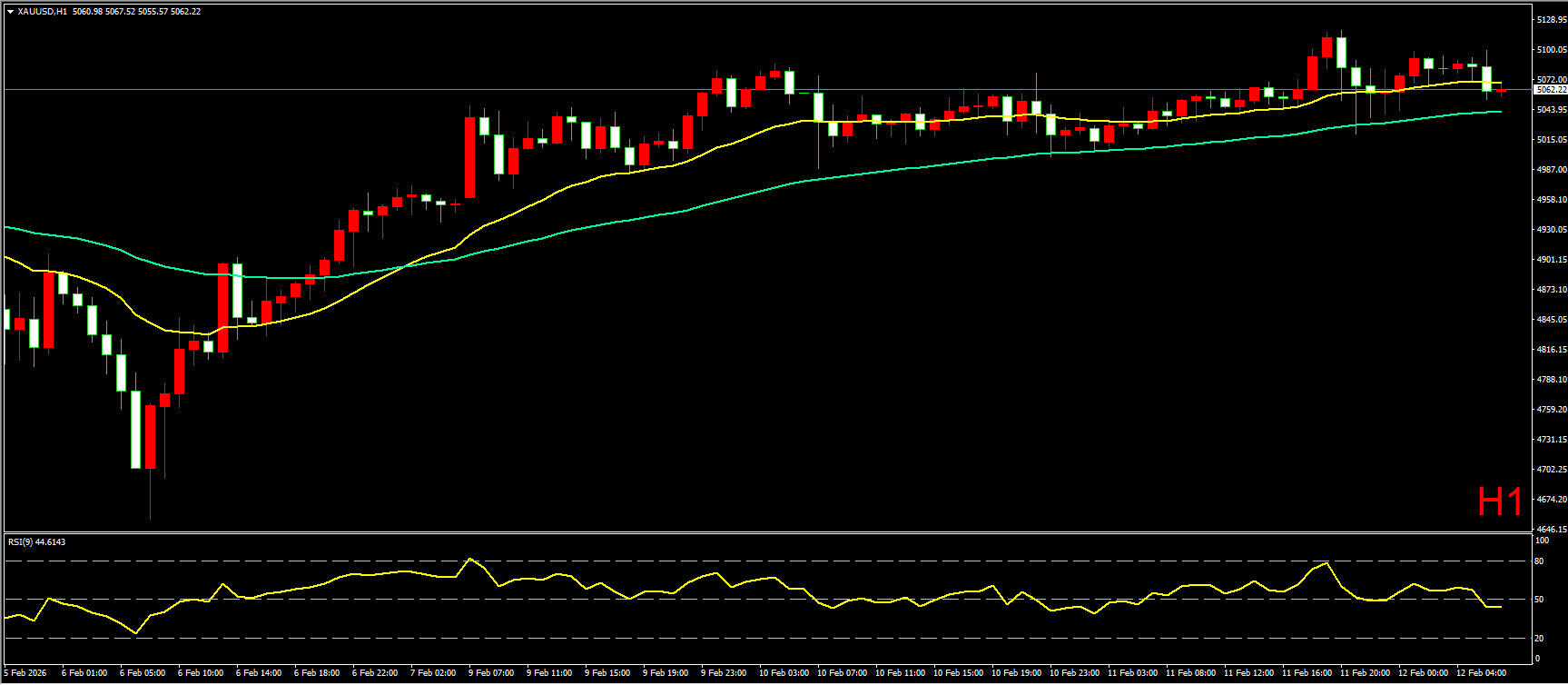Click the current price label 5062.22
This screenshot has height=685, width=1568.
tap(1550, 90)
